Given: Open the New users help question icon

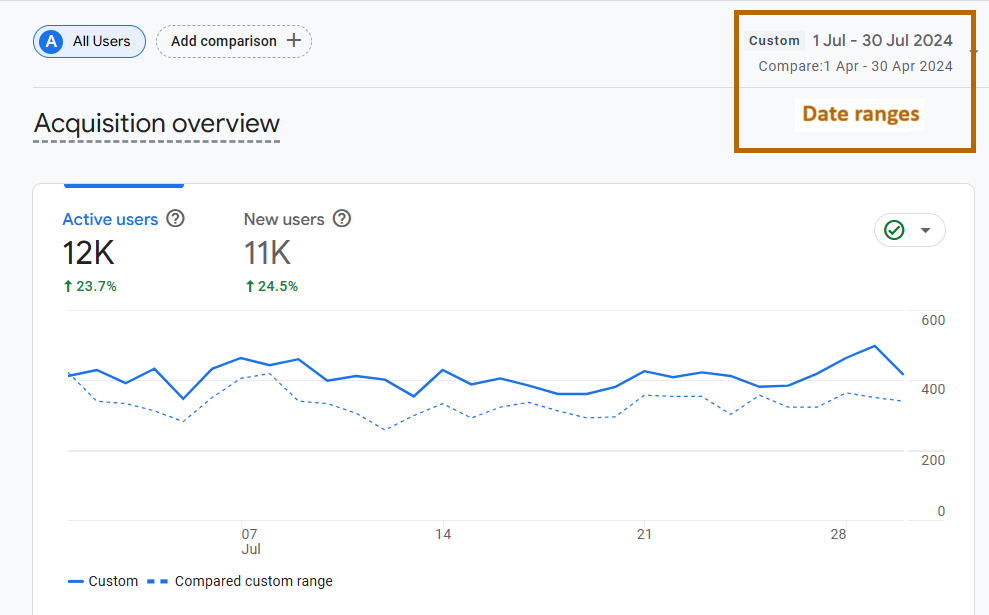Looking at the screenshot, I should pos(342,219).
